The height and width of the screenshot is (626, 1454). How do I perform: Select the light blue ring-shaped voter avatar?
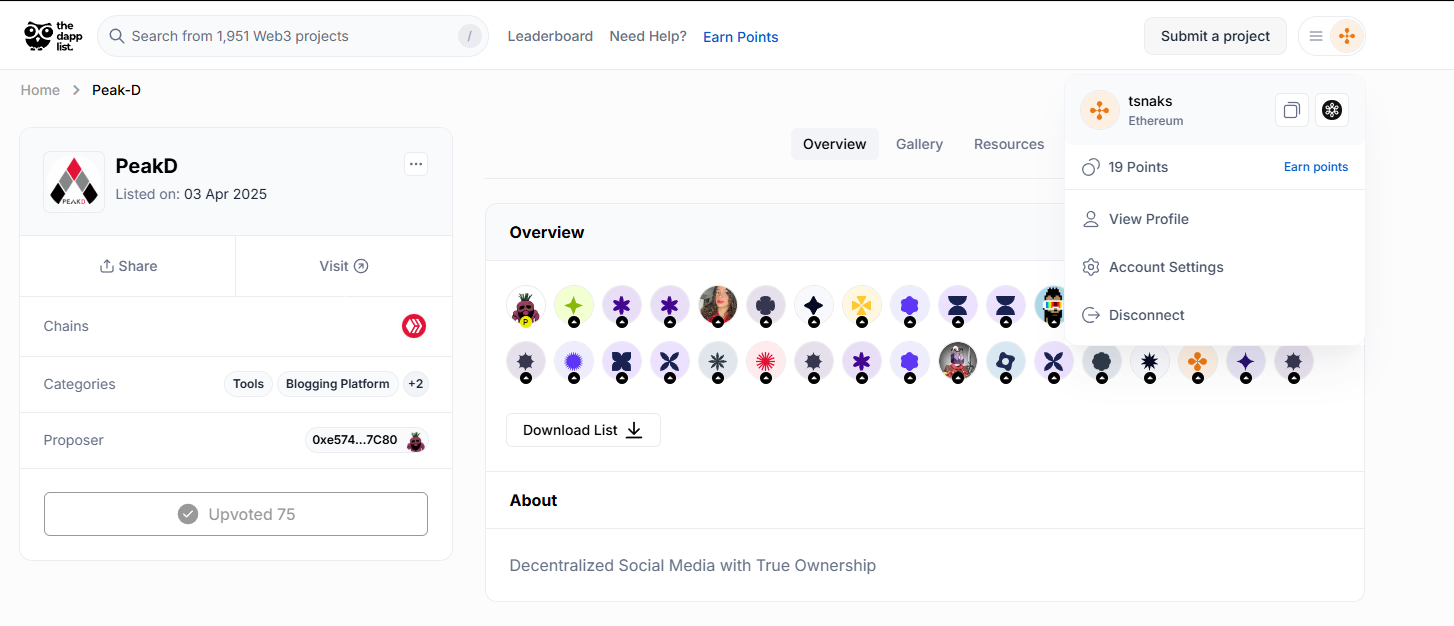(1006, 362)
